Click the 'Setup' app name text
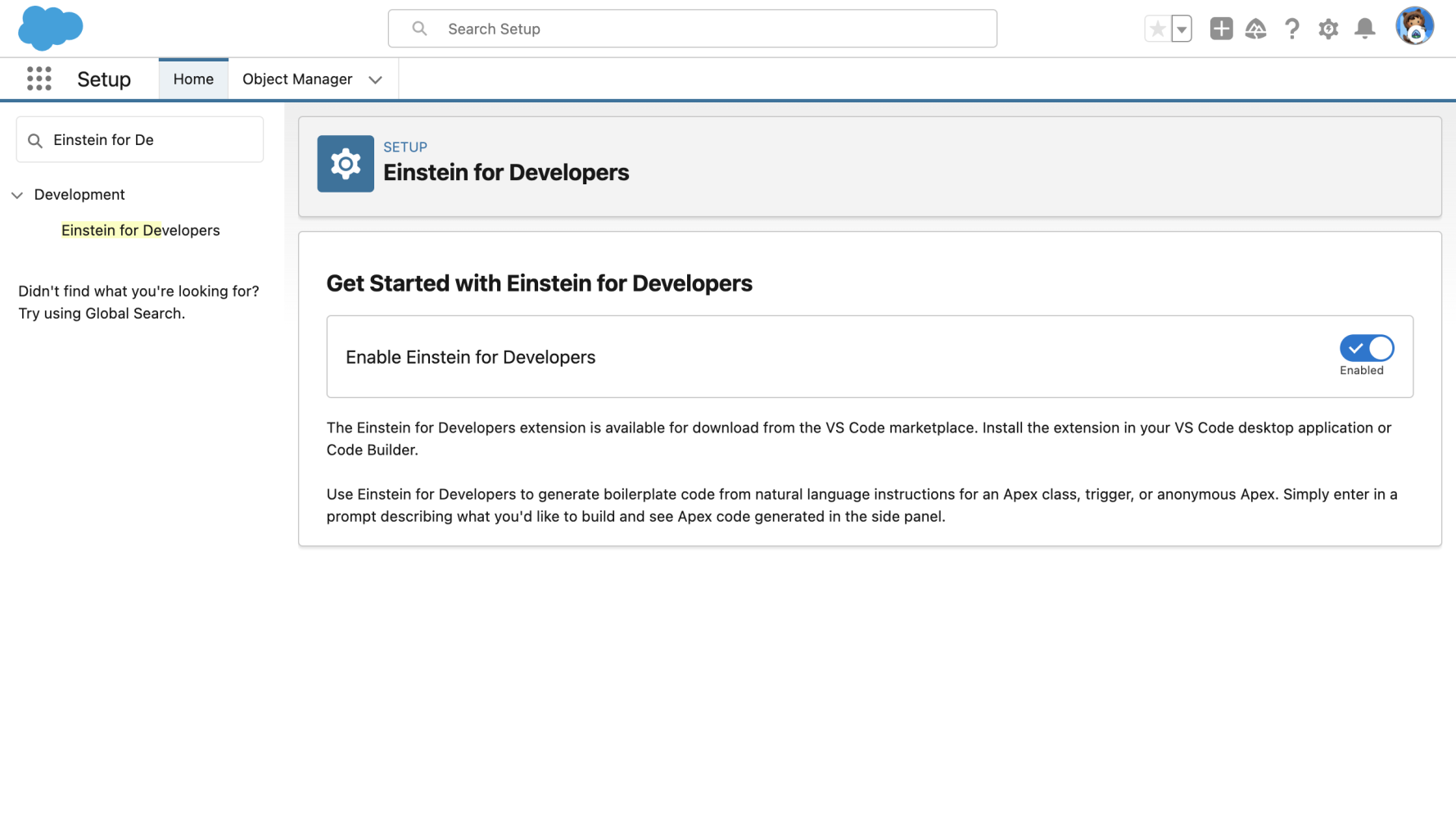This screenshot has height=819, width=1456. pos(104,79)
